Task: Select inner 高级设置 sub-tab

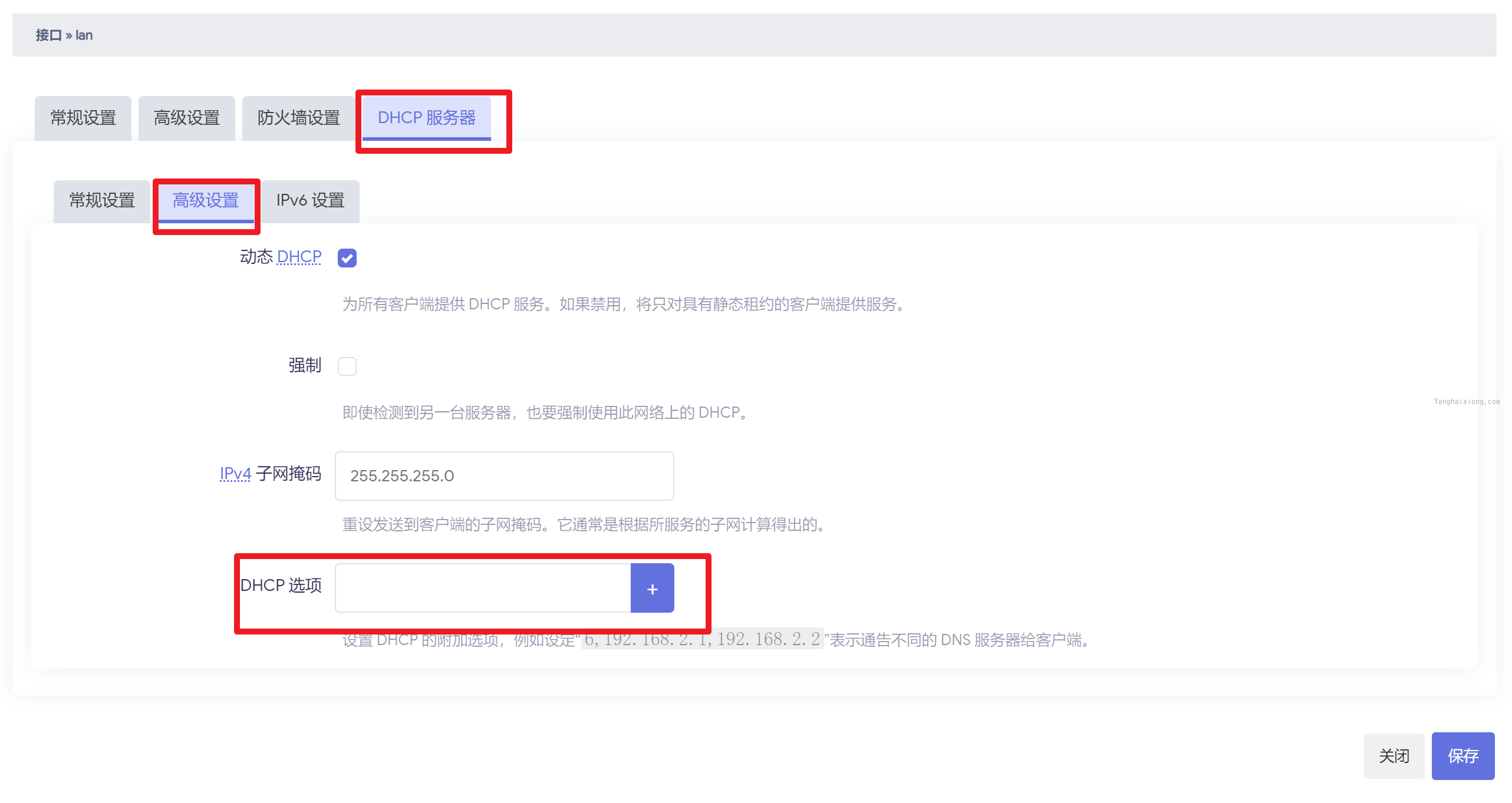Action: [x=206, y=200]
